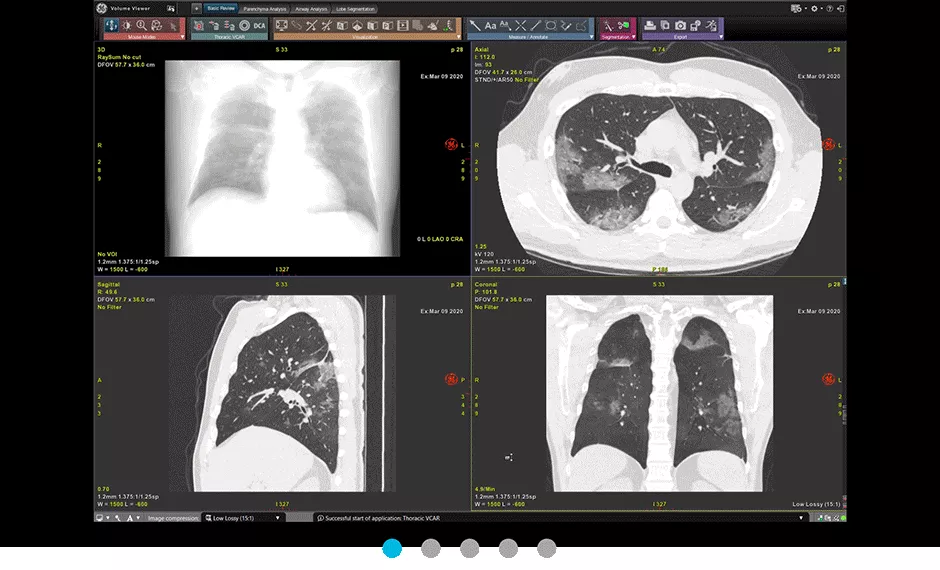The width and height of the screenshot is (940, 570).
Task: Click the 'RaySum No cut' label in 3D view
Action: pyautogui.click(x=119, y=57)
